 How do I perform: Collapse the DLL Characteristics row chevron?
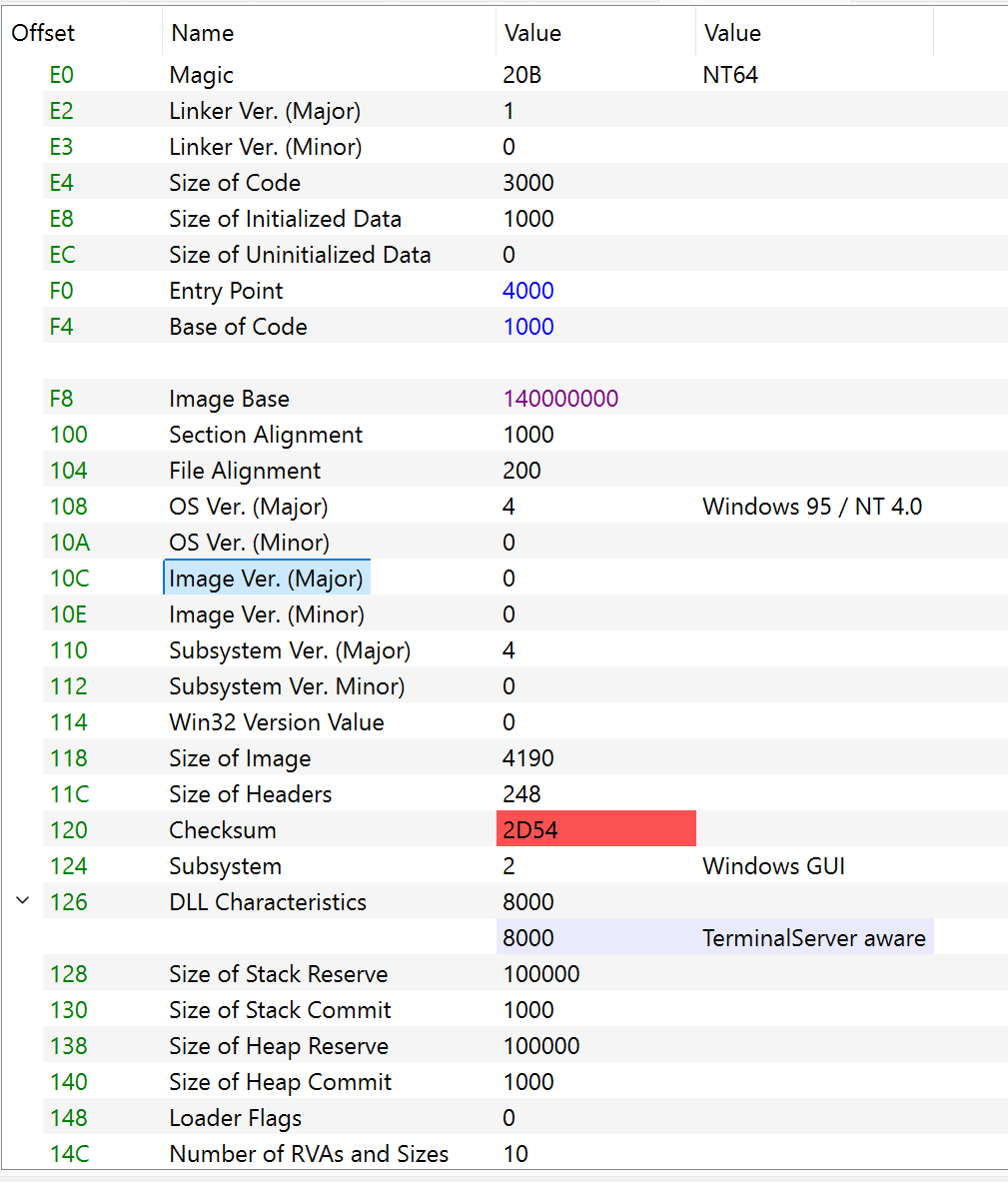[22, 901]
